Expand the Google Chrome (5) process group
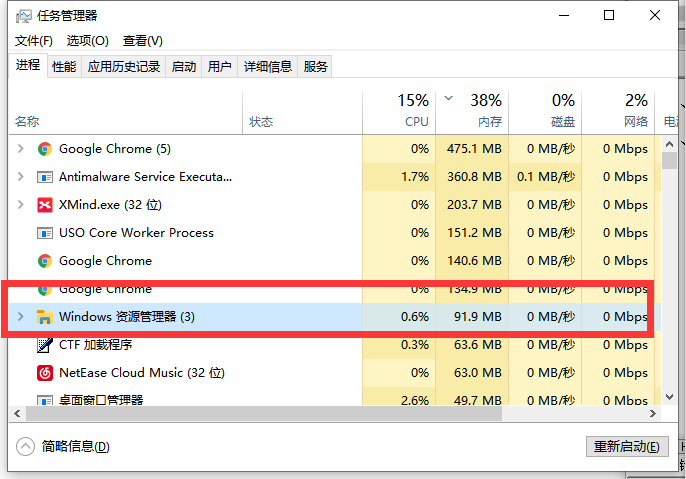Viewport: 686px width, 479px height. coord(20,149)
